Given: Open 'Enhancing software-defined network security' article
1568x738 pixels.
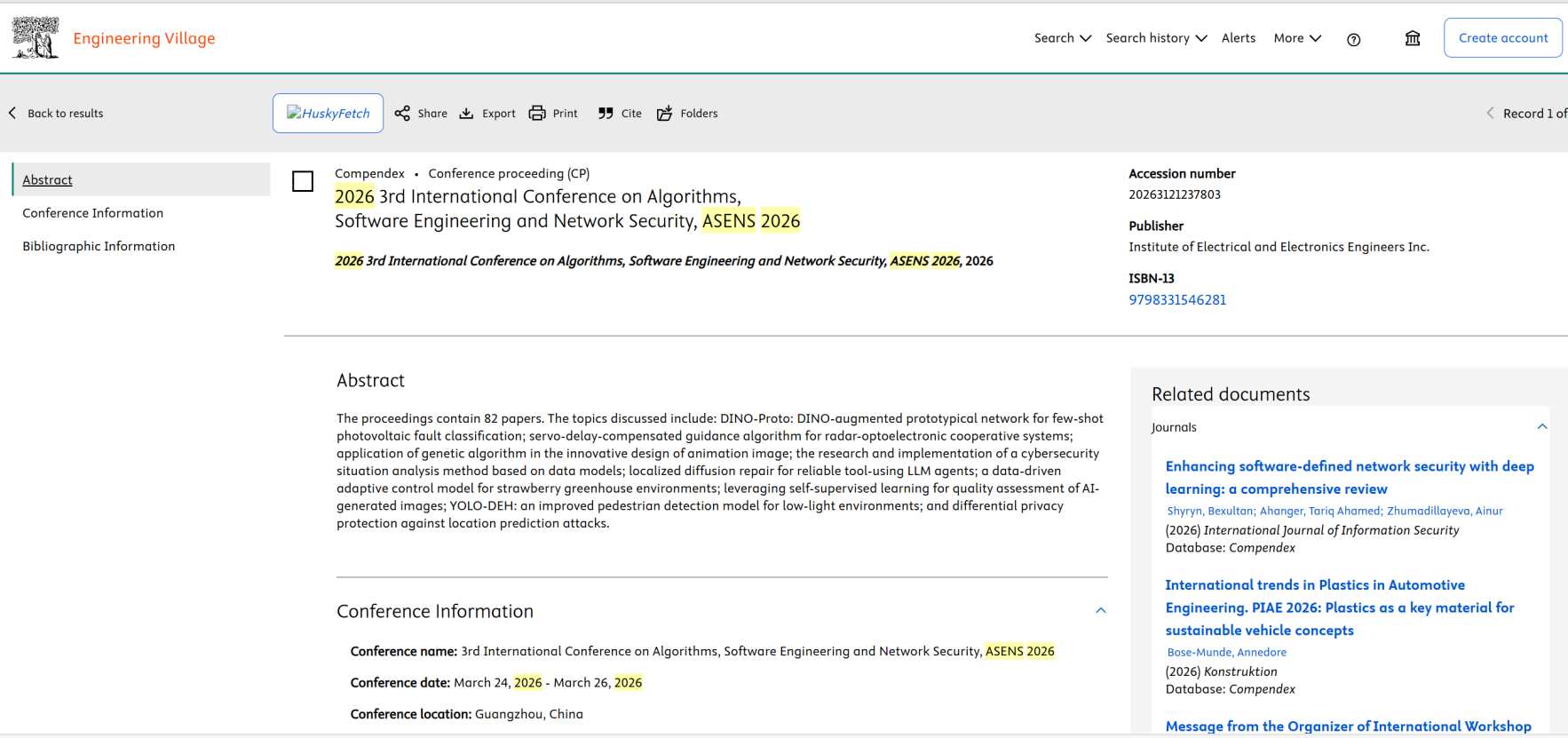Looking at the screenshot, I should 1350,478.
